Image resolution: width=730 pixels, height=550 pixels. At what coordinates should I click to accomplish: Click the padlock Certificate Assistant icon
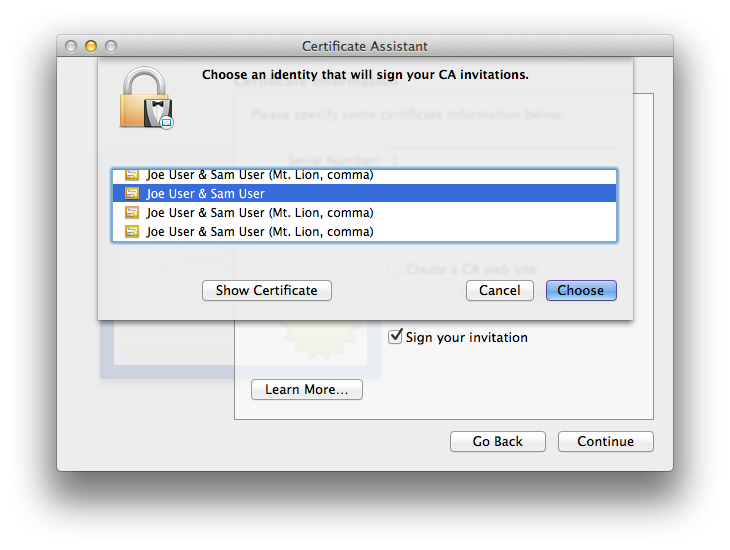point(146,100)
